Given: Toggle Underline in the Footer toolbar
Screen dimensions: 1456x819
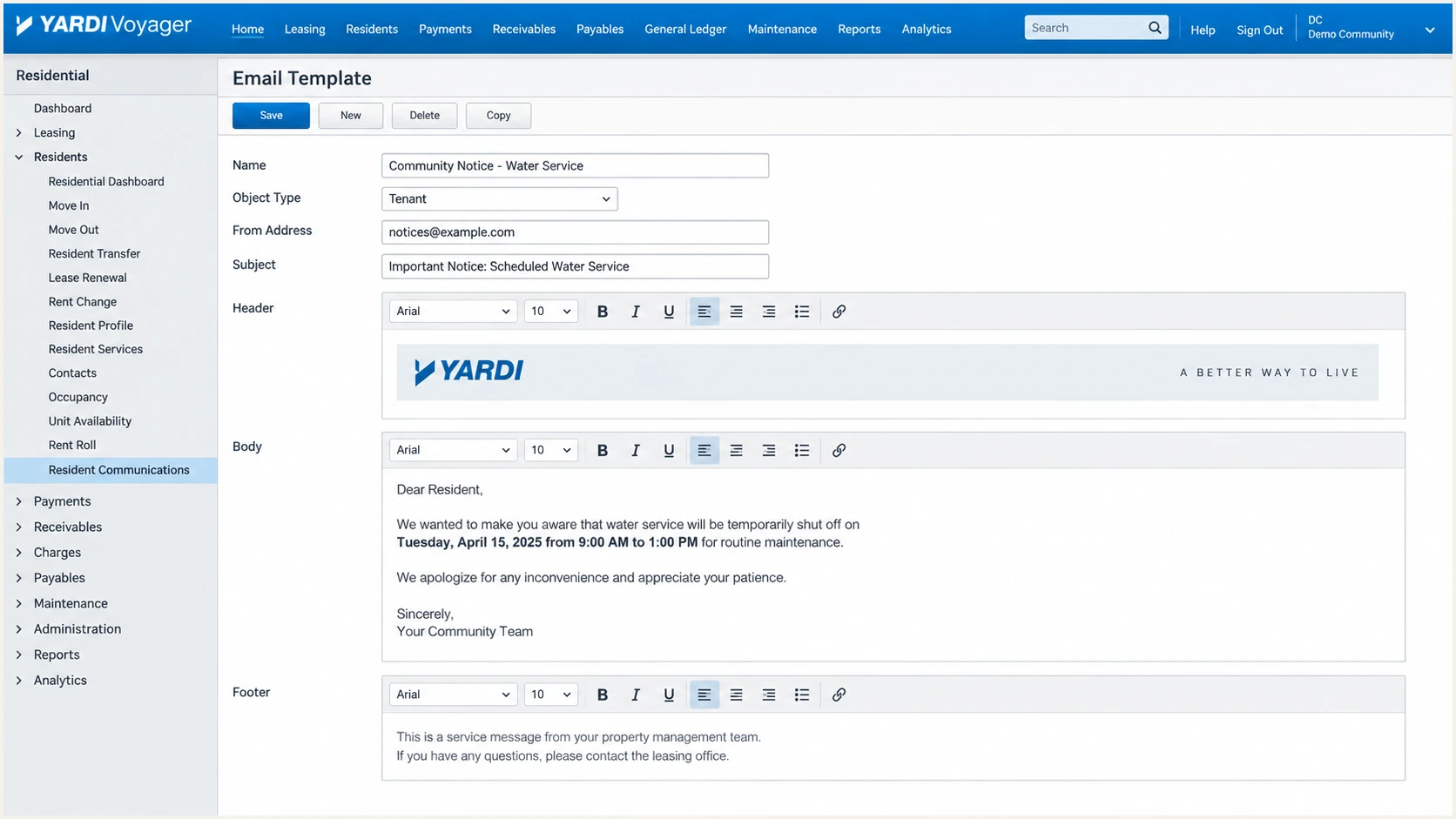Looking at the screenshot, I should click(669, 695).
